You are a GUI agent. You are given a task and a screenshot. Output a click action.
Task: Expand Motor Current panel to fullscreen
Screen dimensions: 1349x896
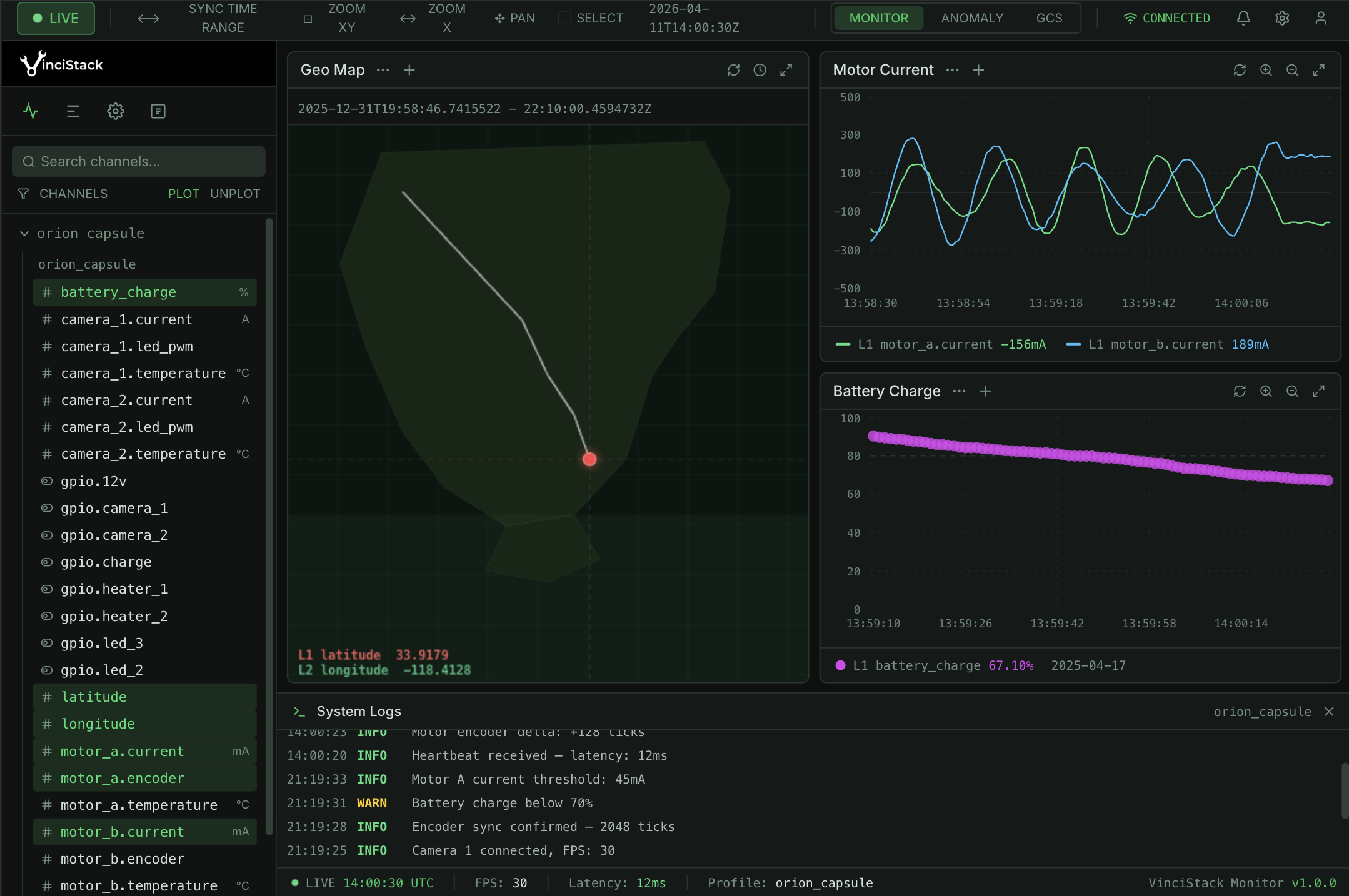tap(1319, 70)
